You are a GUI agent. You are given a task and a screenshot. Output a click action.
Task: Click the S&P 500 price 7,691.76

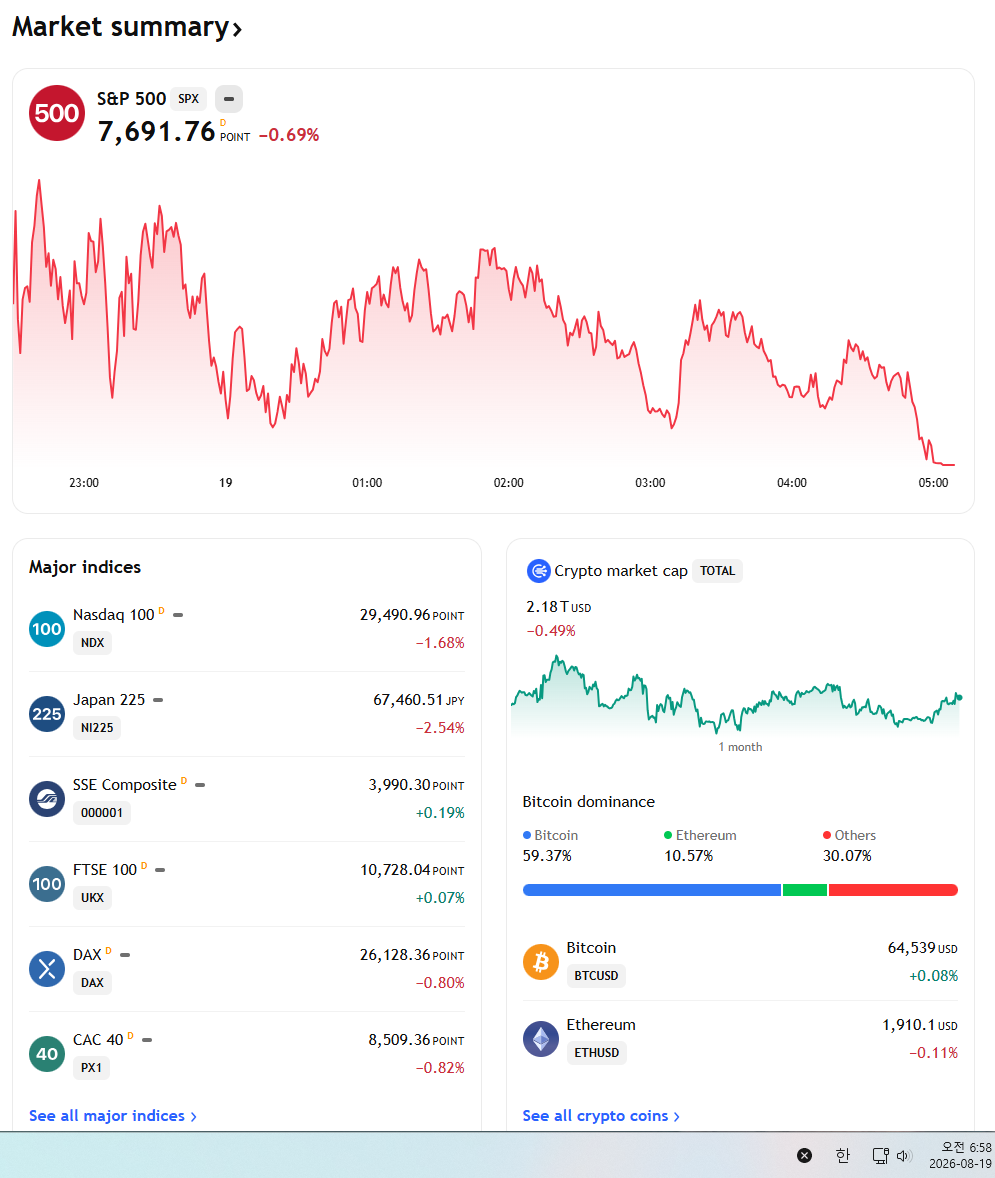(157, 131)
